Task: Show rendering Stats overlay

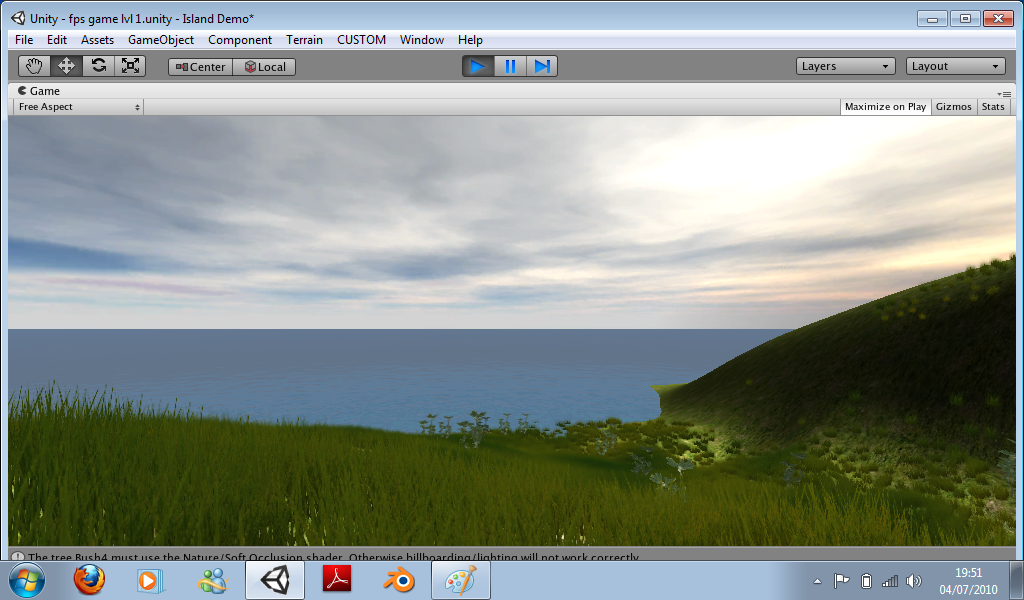Action: point(993,106)
